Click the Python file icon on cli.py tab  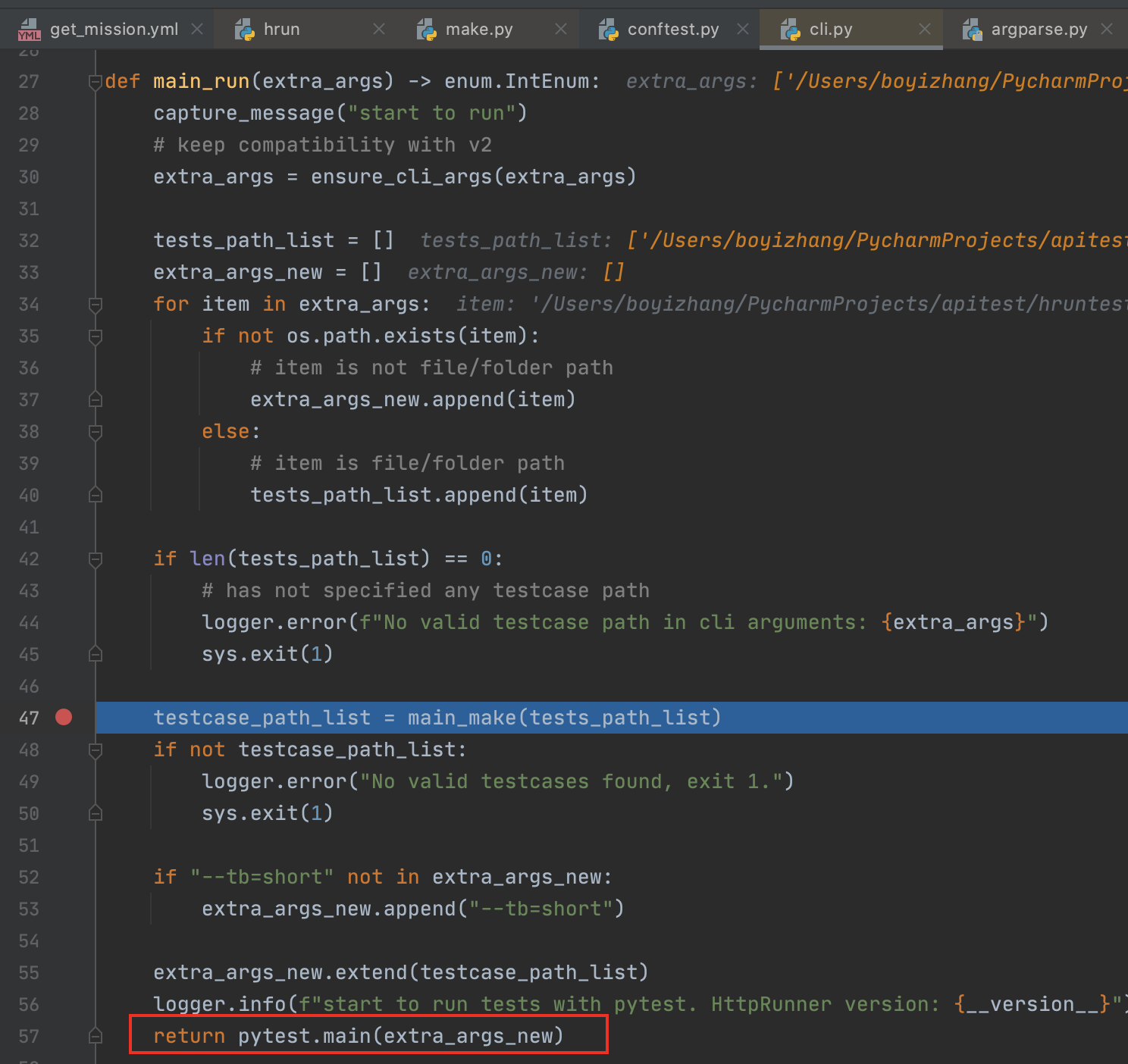(791, 30)
